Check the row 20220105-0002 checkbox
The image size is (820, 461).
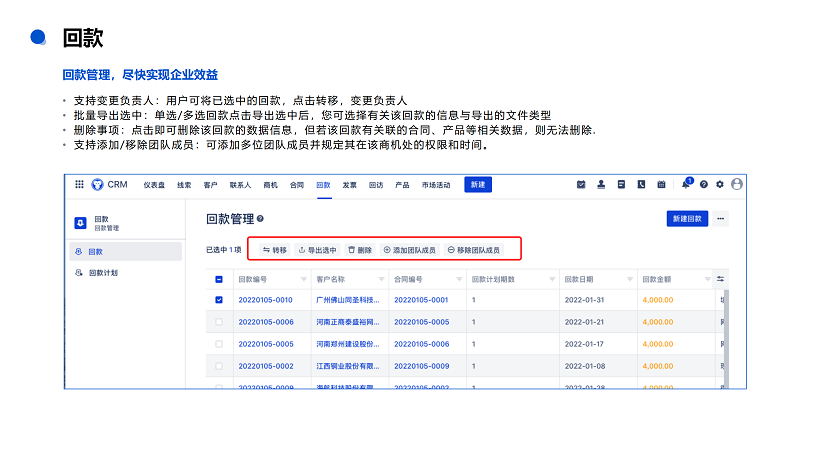(219, 366)
